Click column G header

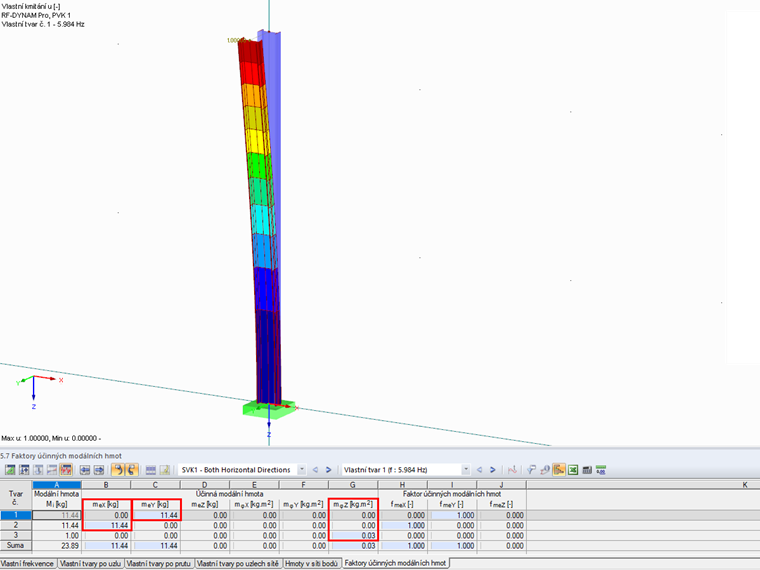point(353,485)
